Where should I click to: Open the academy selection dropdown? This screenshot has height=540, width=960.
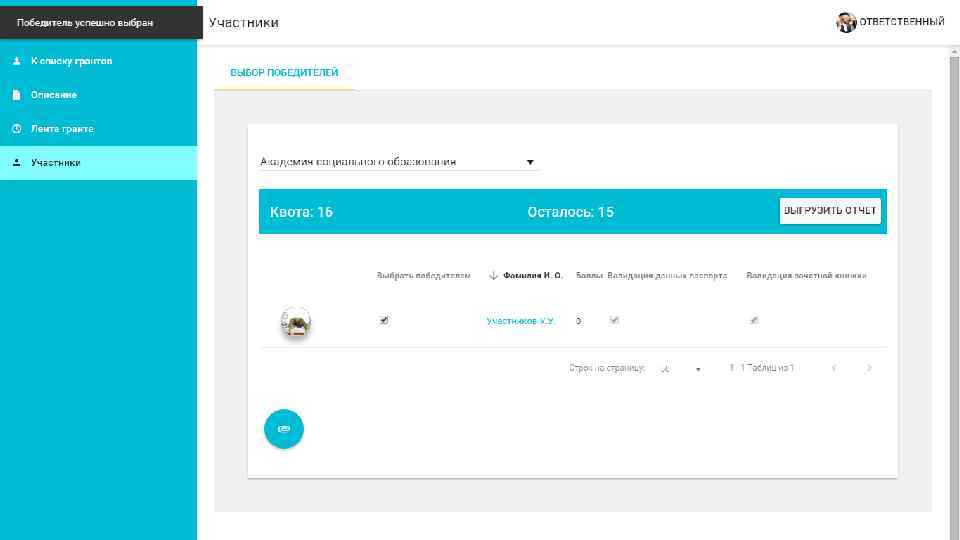pyautogui.click(x=398, y=162)
